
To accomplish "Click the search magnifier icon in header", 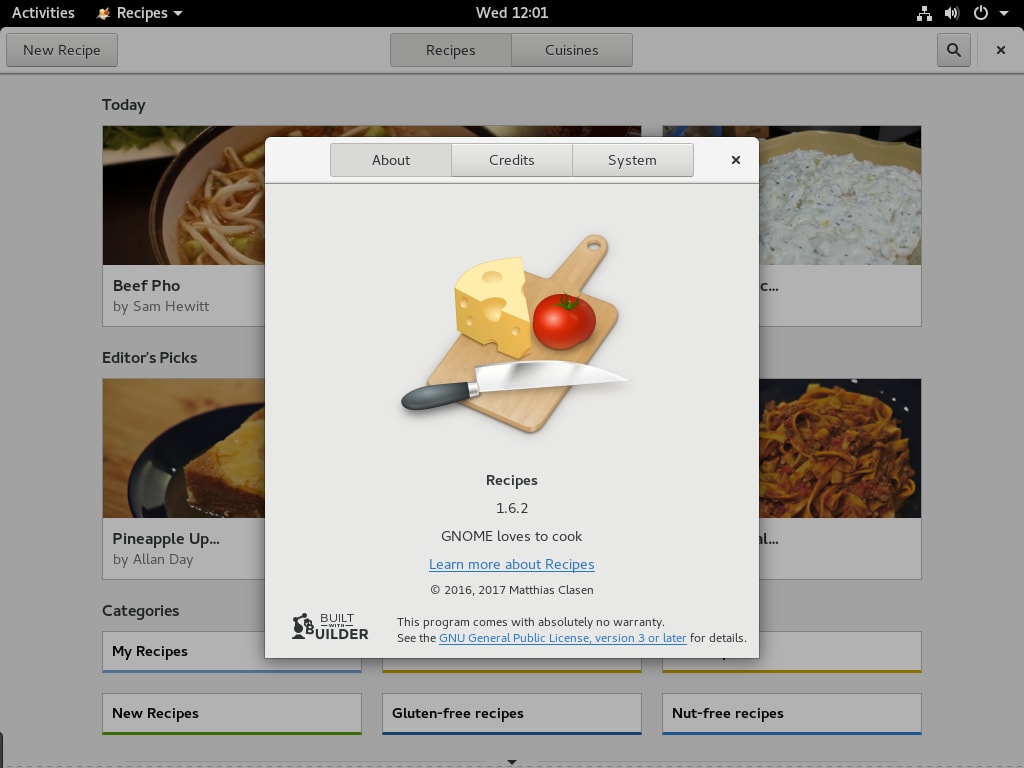I will point(953,50).
